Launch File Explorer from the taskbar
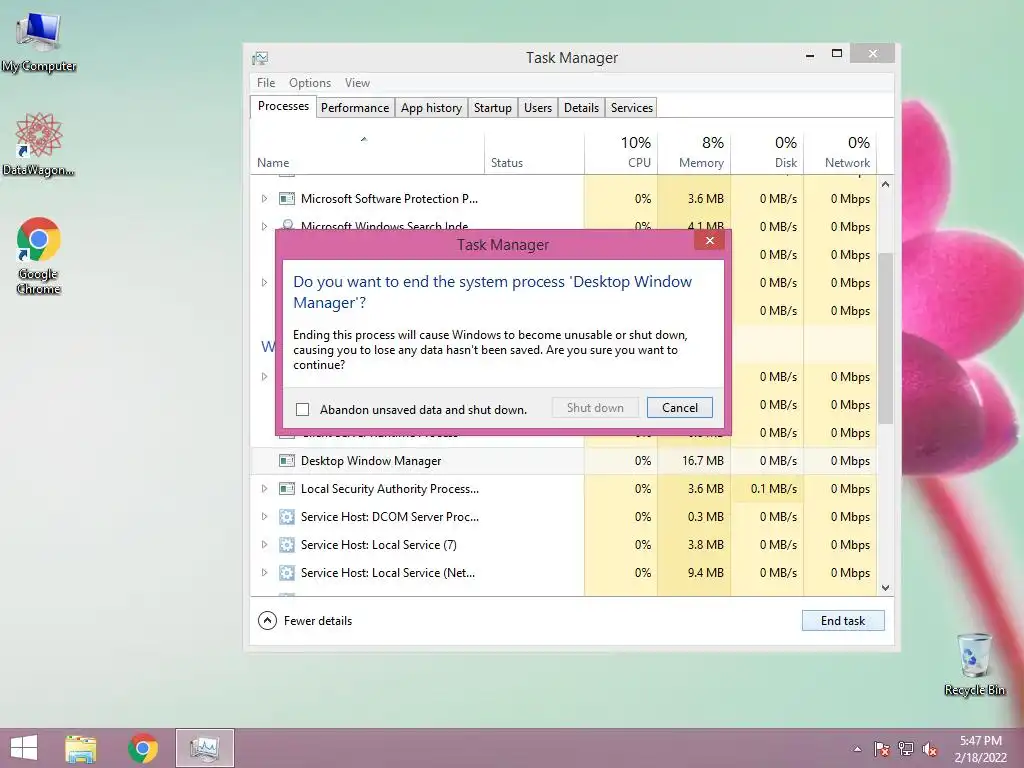Viewport: 1024px width, 768px height. [81, 748]
